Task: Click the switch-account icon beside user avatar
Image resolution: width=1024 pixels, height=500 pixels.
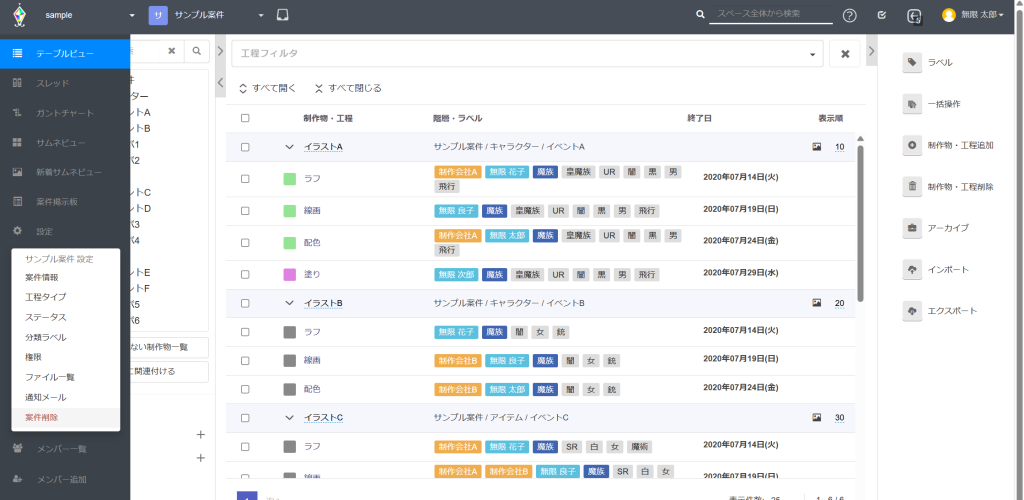Action: pyautogui.click(x=915, y=16)
